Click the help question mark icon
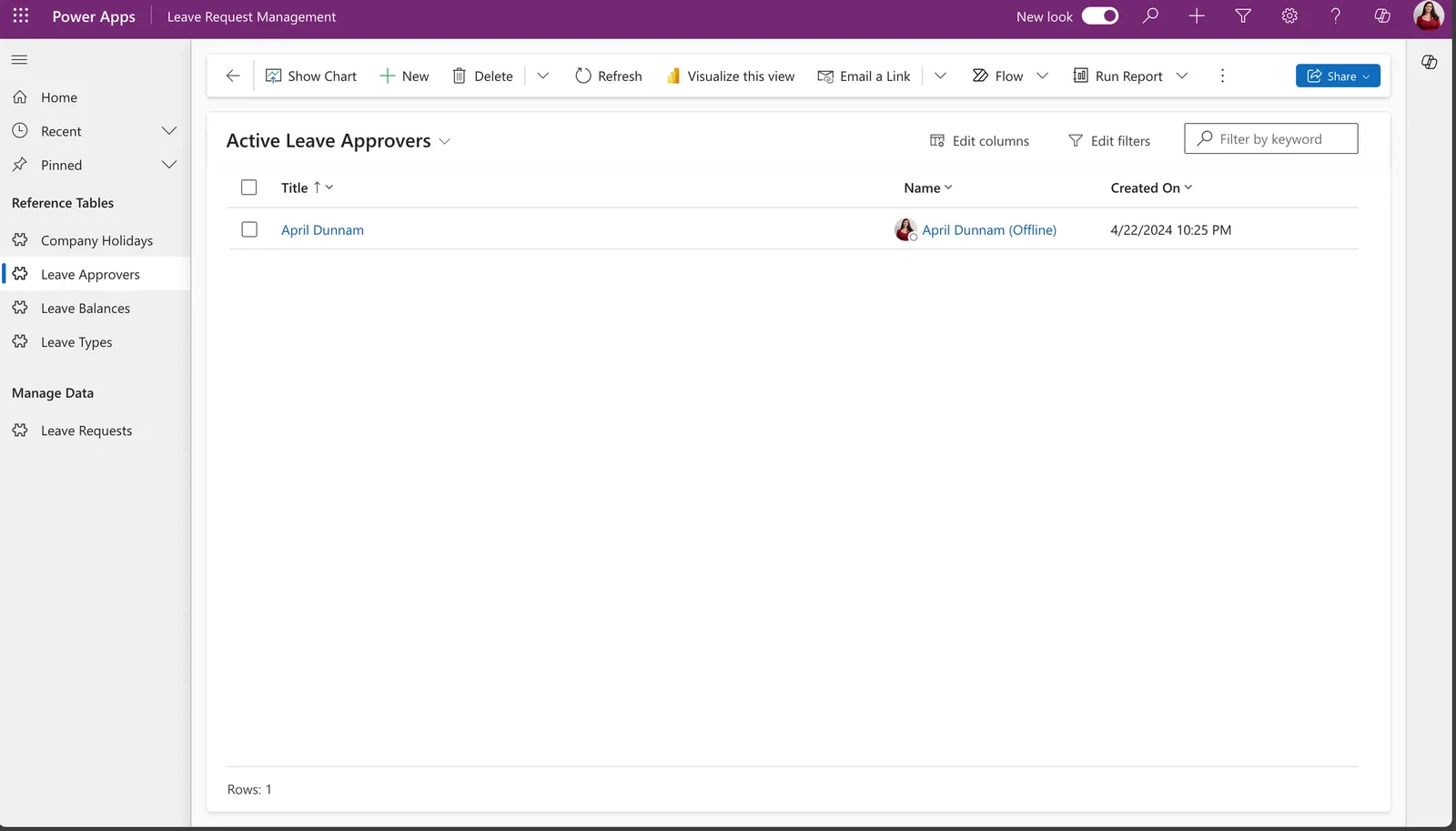This screenshot has width=1456, height=831. coord(1336,15)
